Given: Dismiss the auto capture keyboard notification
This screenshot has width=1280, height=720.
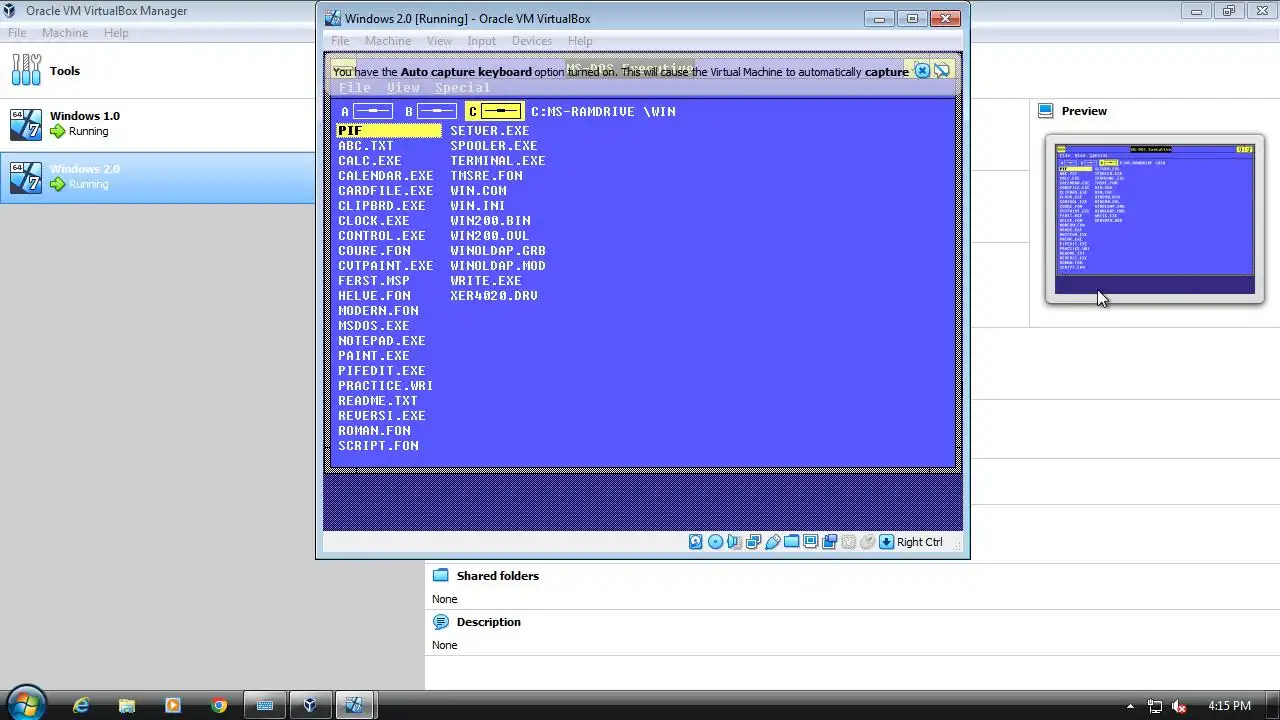Looking at the screenshot, I should 922,71.
